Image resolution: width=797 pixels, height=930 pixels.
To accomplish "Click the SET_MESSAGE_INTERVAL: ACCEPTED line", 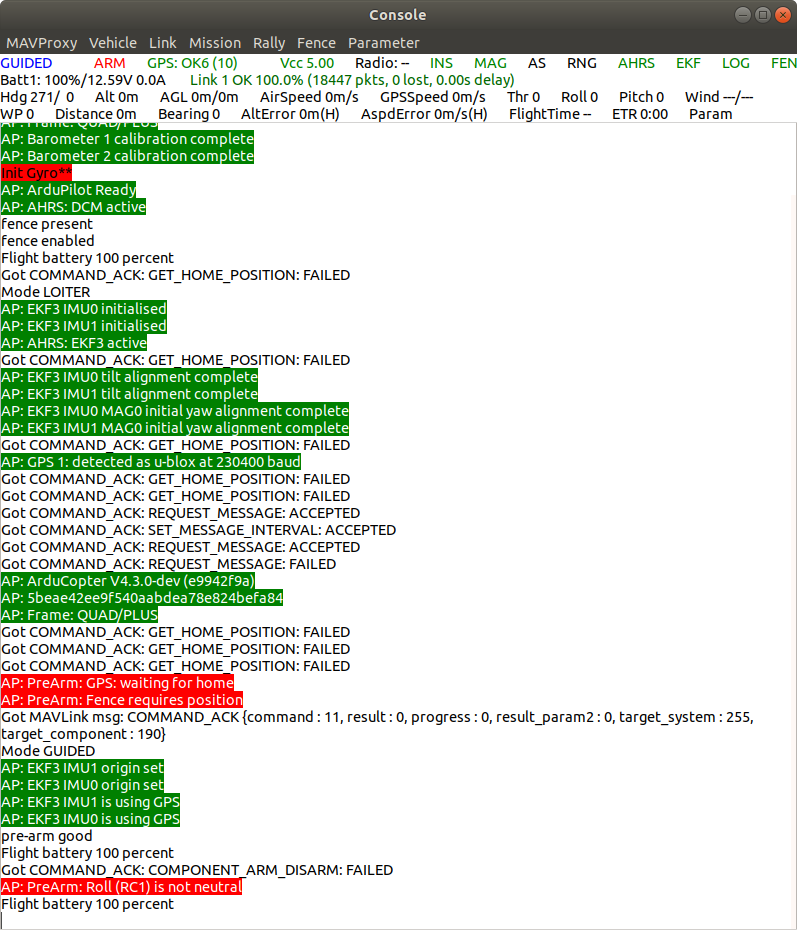I will click(x=199, y=530).
